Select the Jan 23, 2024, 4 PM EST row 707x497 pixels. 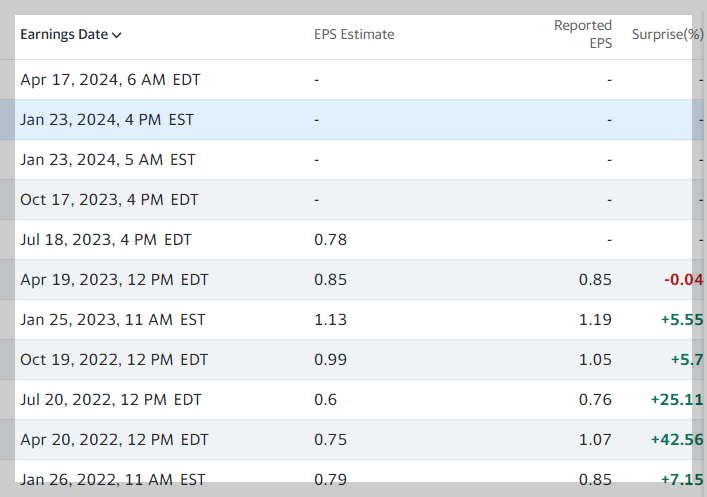(x=354, y=120)
